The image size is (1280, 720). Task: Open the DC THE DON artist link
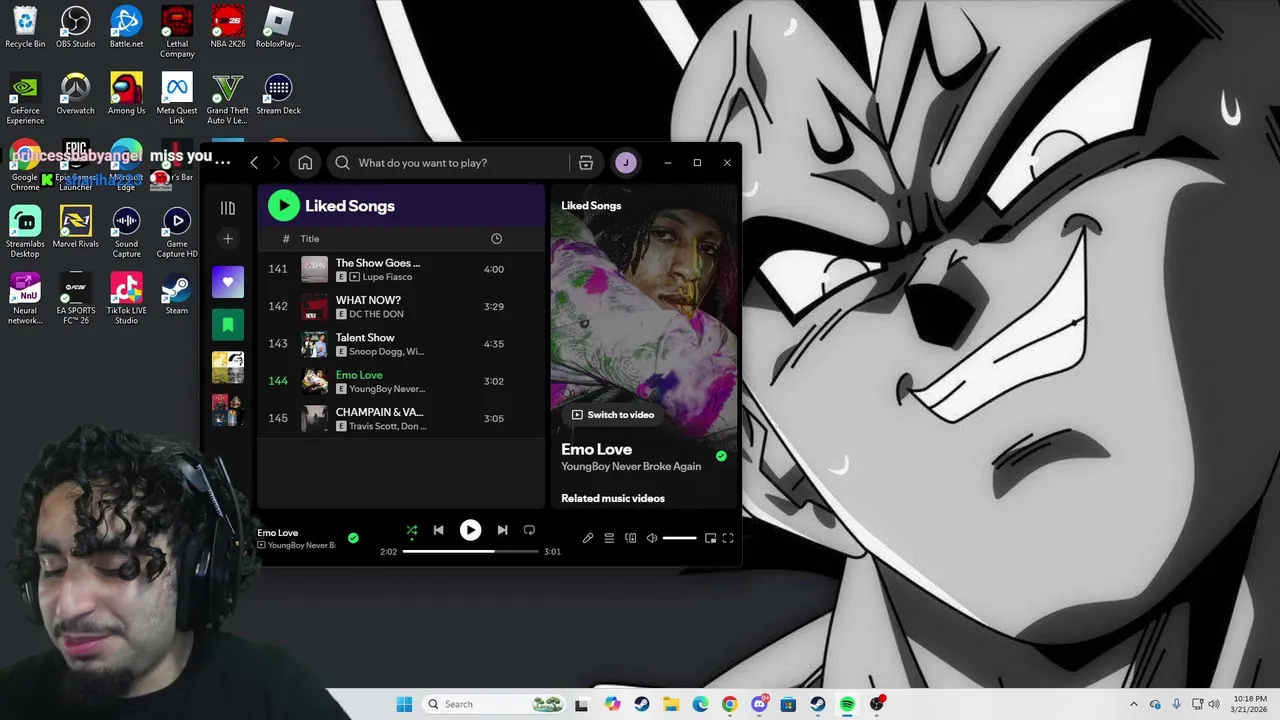pos(376,314)
